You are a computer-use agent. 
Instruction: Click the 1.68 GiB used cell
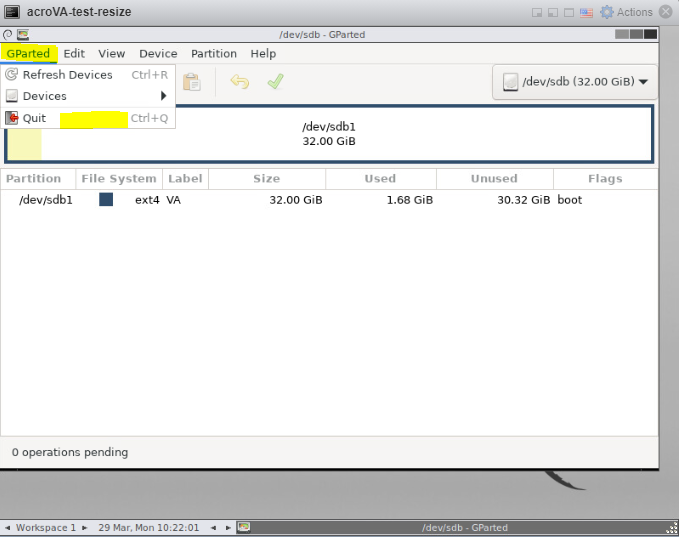tap(410, 200)
